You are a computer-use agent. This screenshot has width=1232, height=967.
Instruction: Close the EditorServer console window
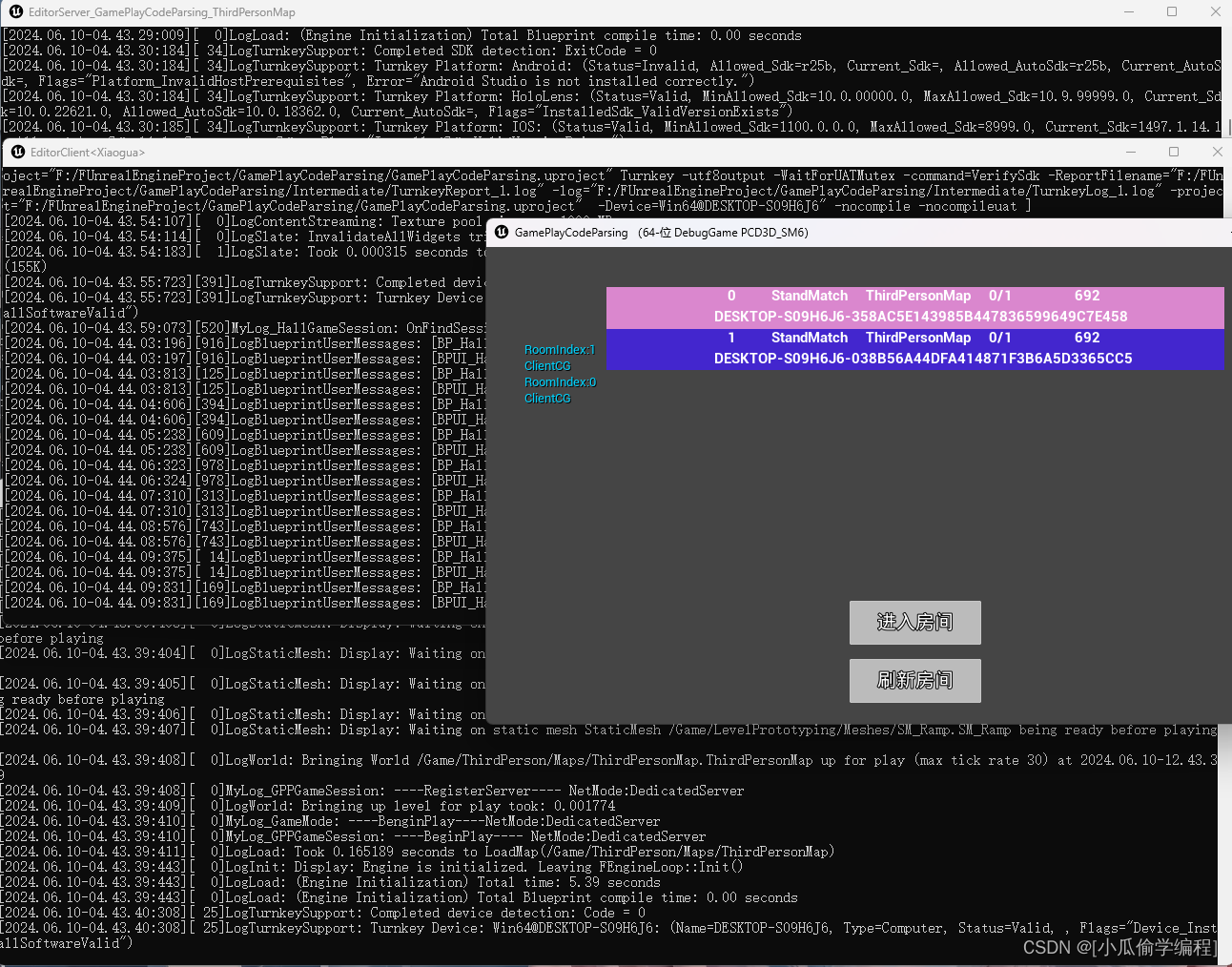coord(1215,12)
